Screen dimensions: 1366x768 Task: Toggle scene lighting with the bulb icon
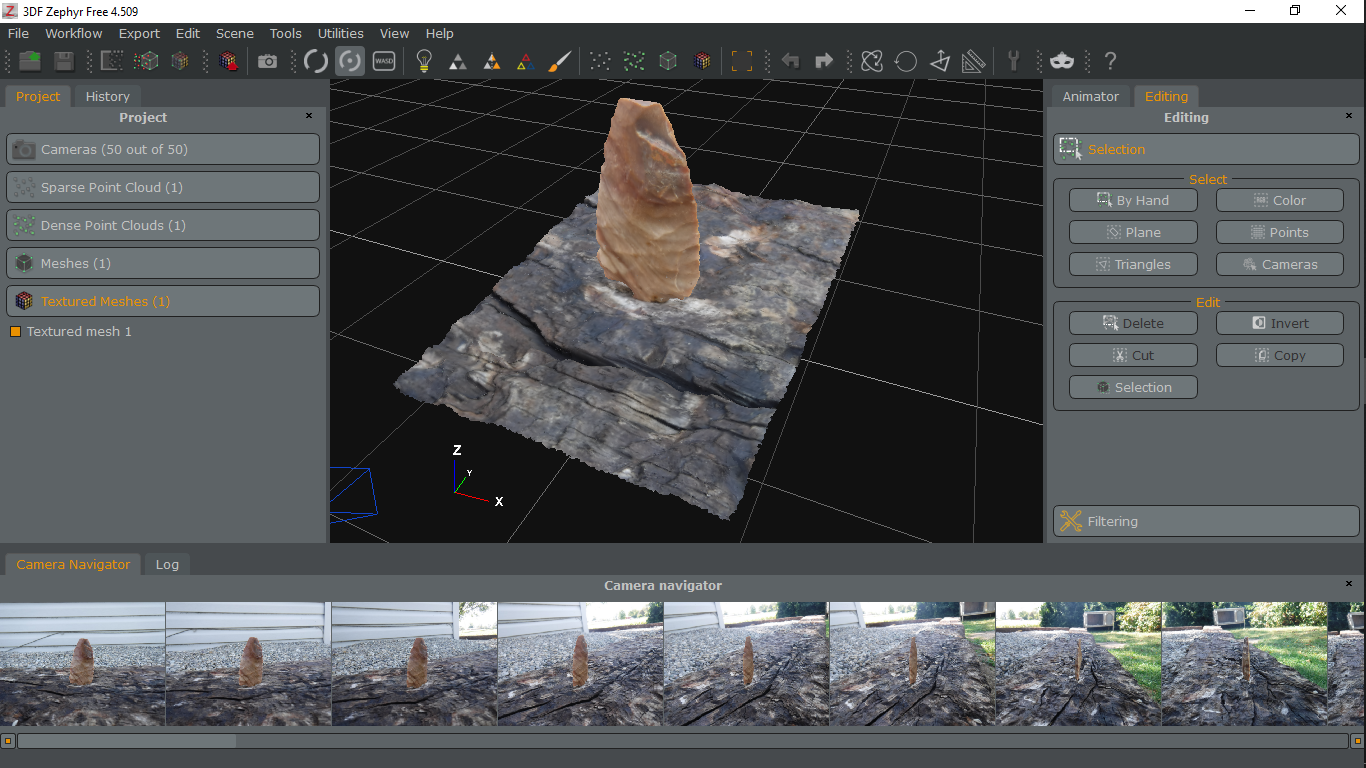pos(423,60)
